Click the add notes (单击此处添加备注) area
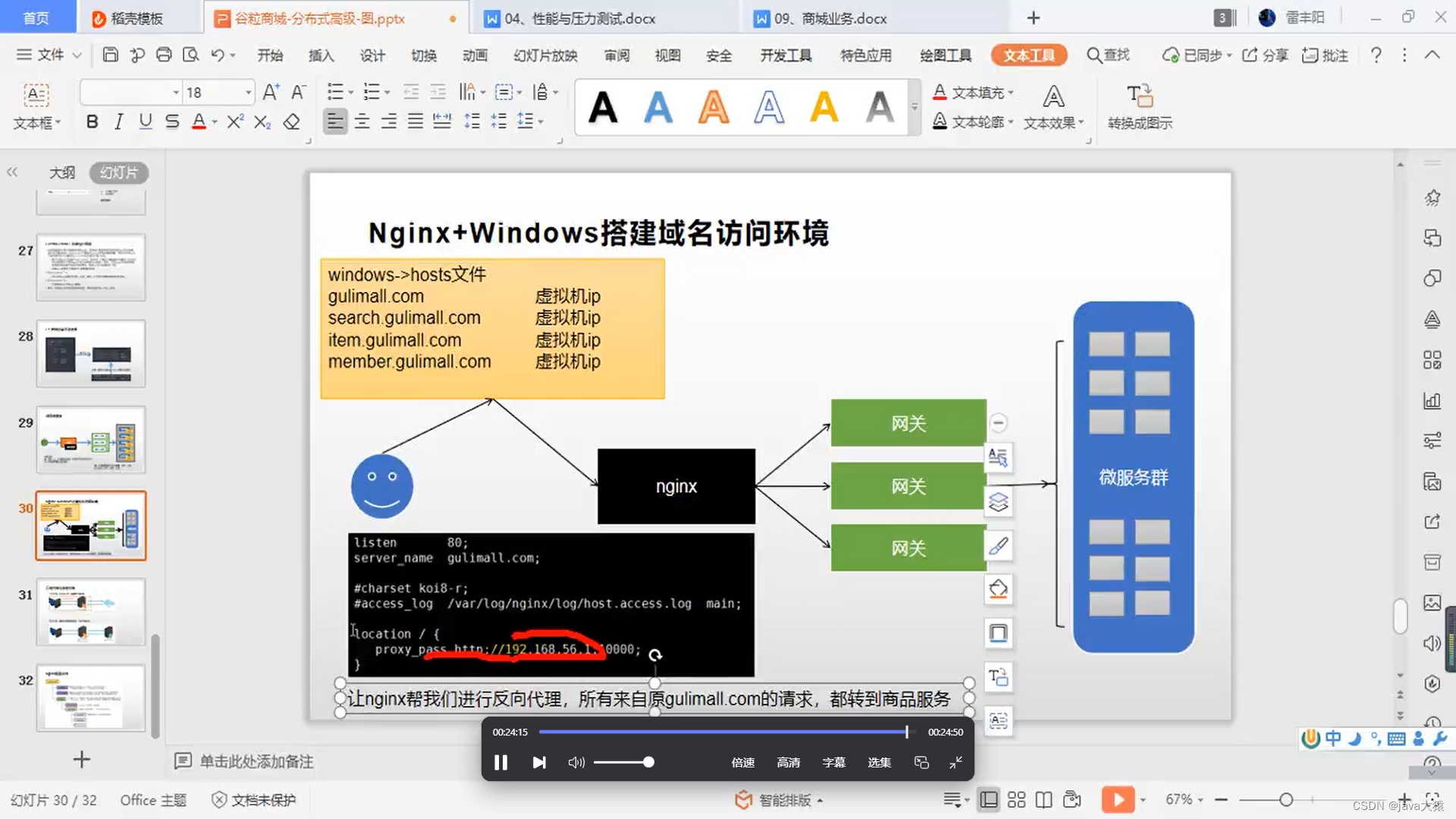This screenshot has height=819, width=1456. point(256,761)
